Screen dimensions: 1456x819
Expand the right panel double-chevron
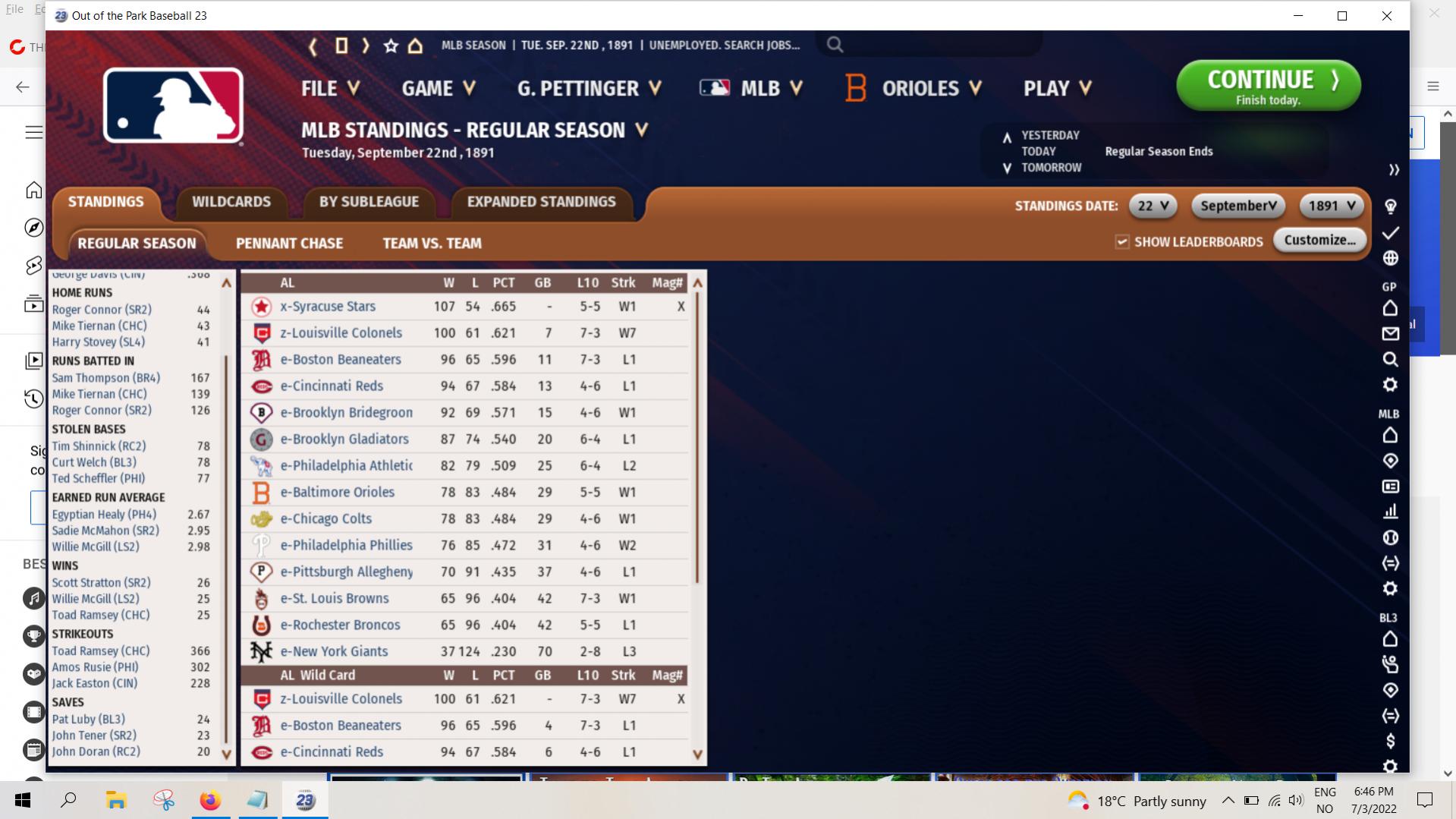pyautogui.click(x=1393, y=170)
